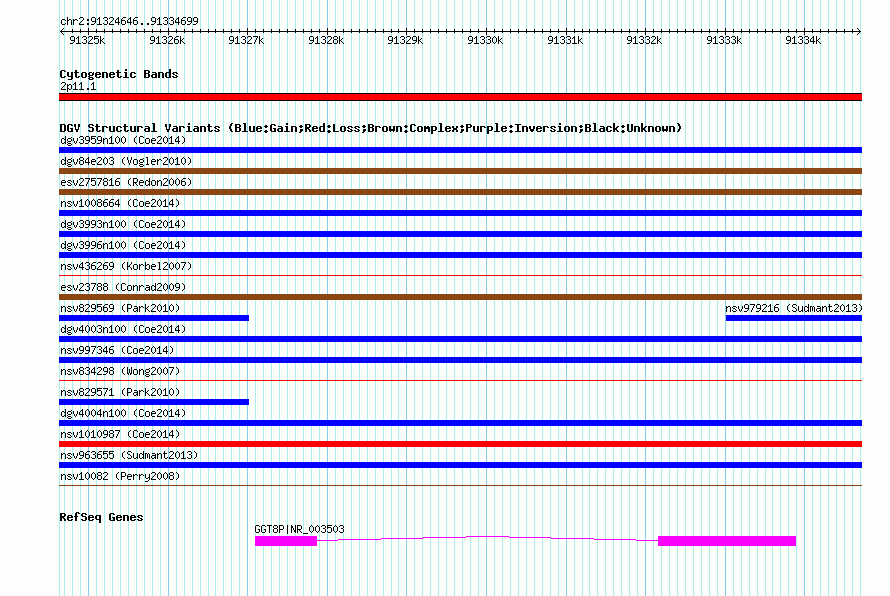
Task: Click the Cytogenetic Bands track title
Action: click(x=119, y=74)
